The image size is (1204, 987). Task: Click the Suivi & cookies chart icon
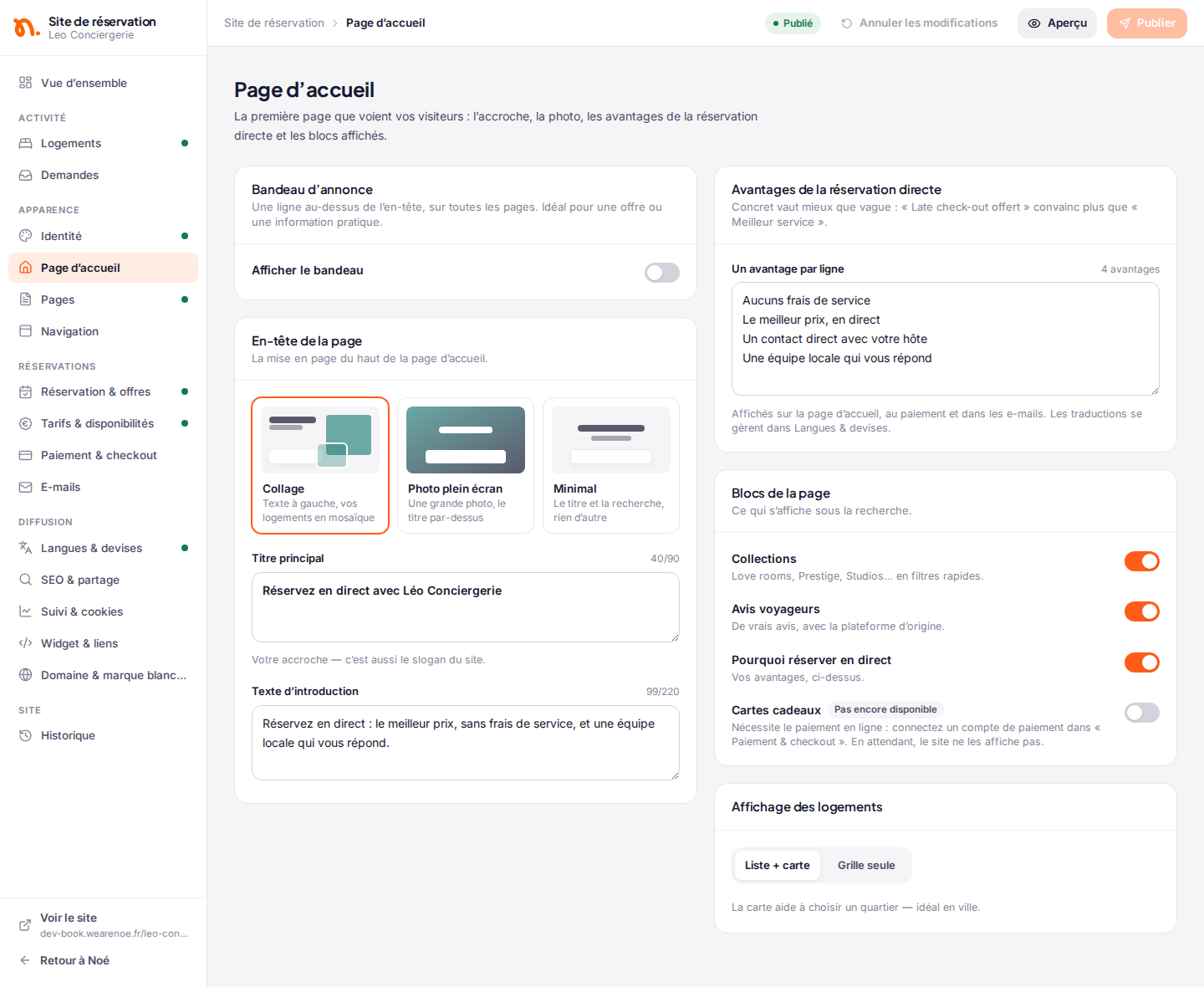pyautogui.click(x=26, y=611)
